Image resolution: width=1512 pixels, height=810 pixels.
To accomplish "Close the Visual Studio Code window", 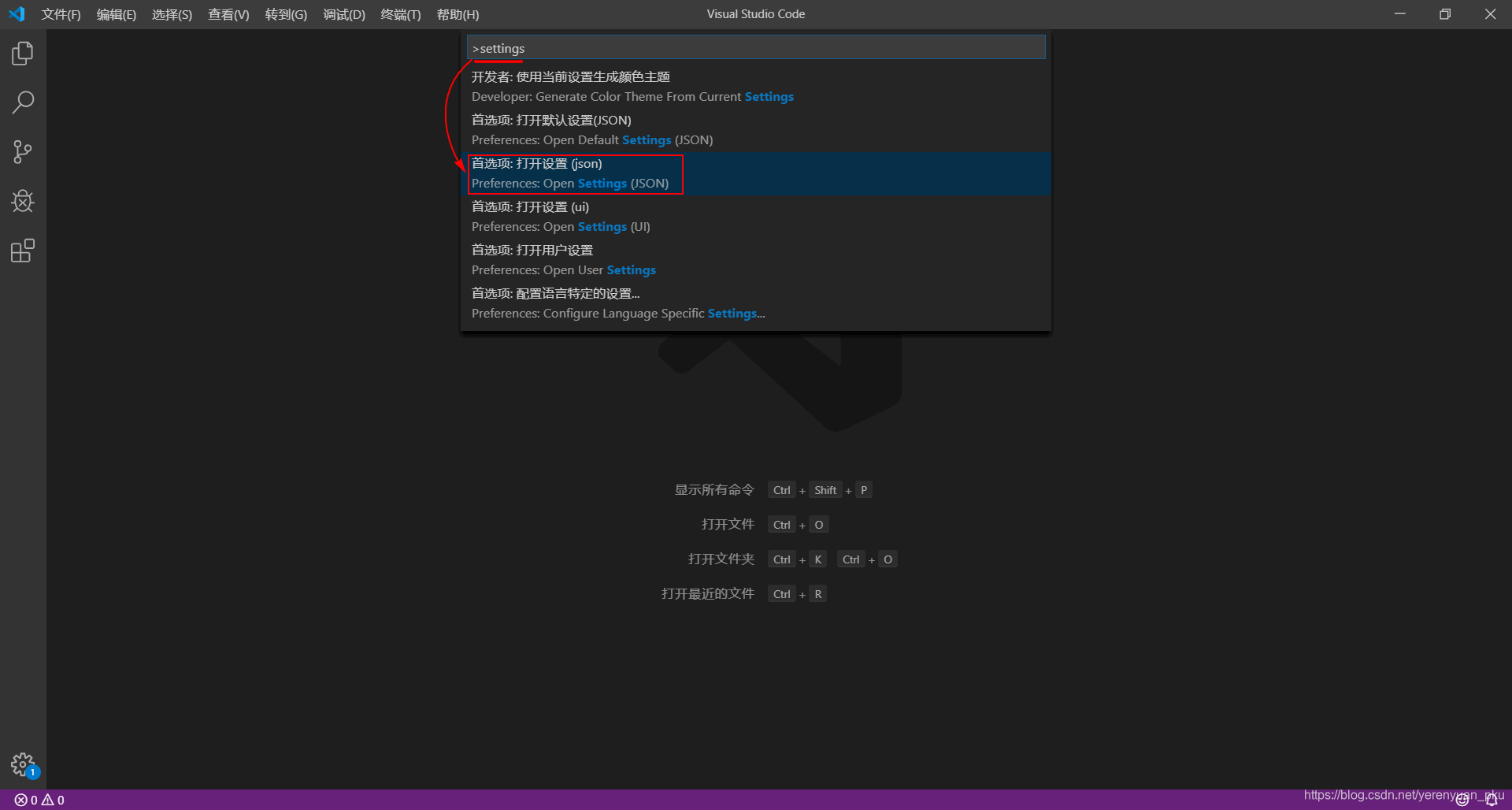I will 1490,14.
